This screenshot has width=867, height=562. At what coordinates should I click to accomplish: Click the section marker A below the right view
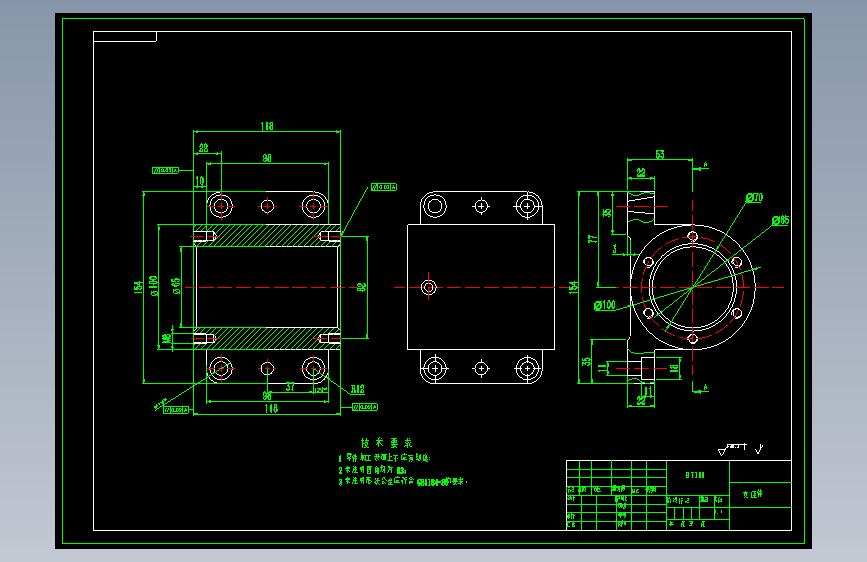pyautogui.click(x=705, y=388)
